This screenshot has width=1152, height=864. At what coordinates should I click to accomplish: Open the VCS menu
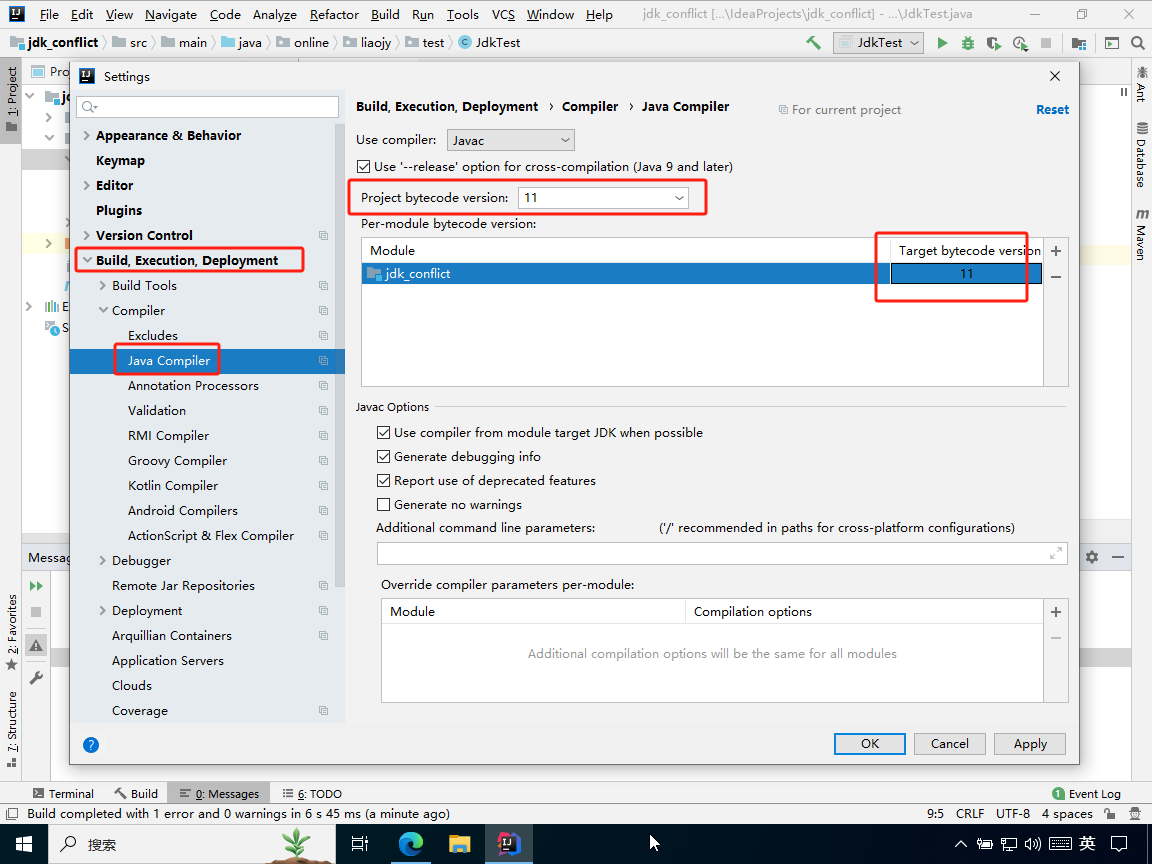[503, 15]
